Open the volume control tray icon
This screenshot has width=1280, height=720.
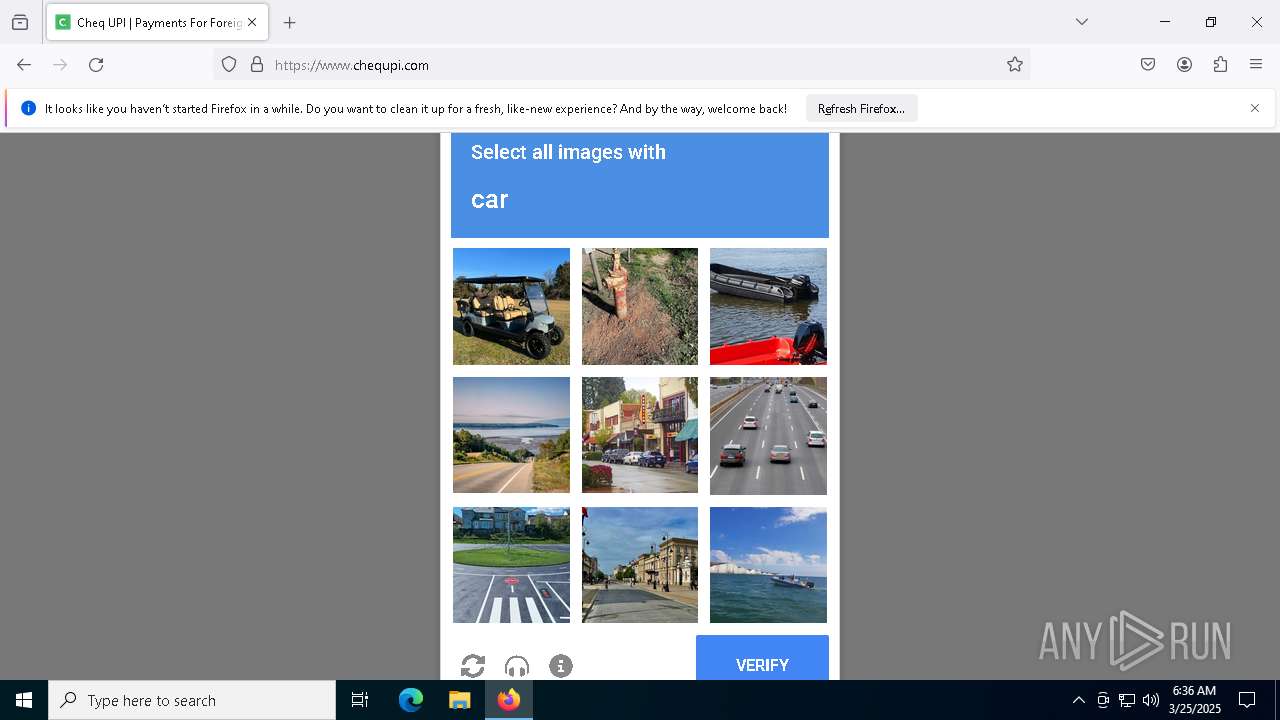click(1151, 700)
